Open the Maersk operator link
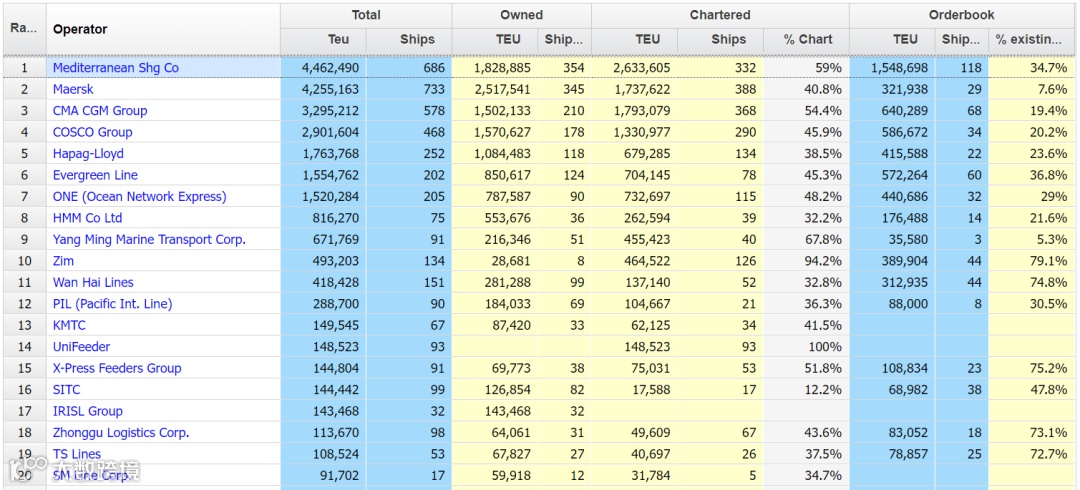The width and height of the screenshot is (1080, 490). [73, 89]
